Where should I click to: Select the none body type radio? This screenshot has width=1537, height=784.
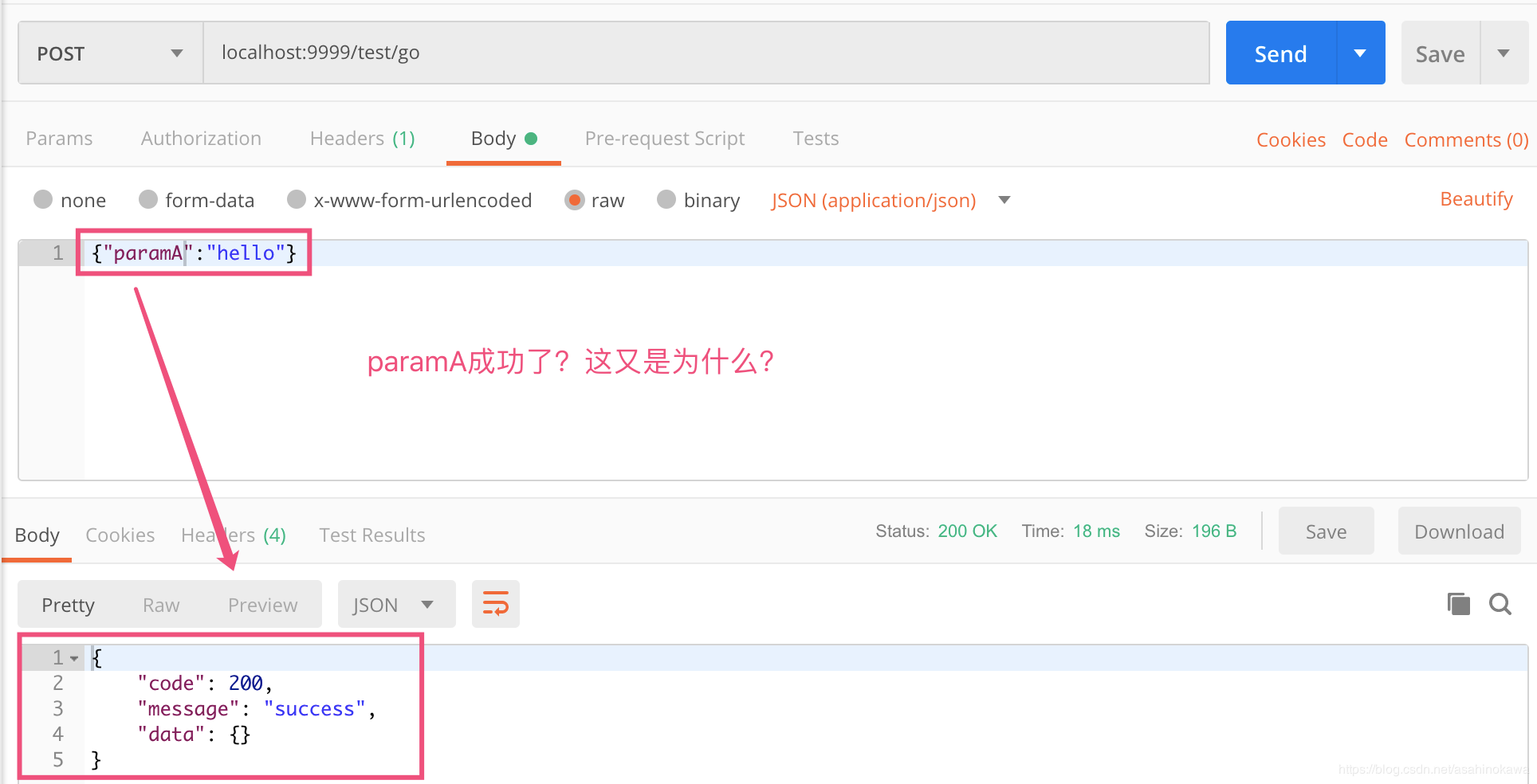pyautogui.click(x=43, y=199)
